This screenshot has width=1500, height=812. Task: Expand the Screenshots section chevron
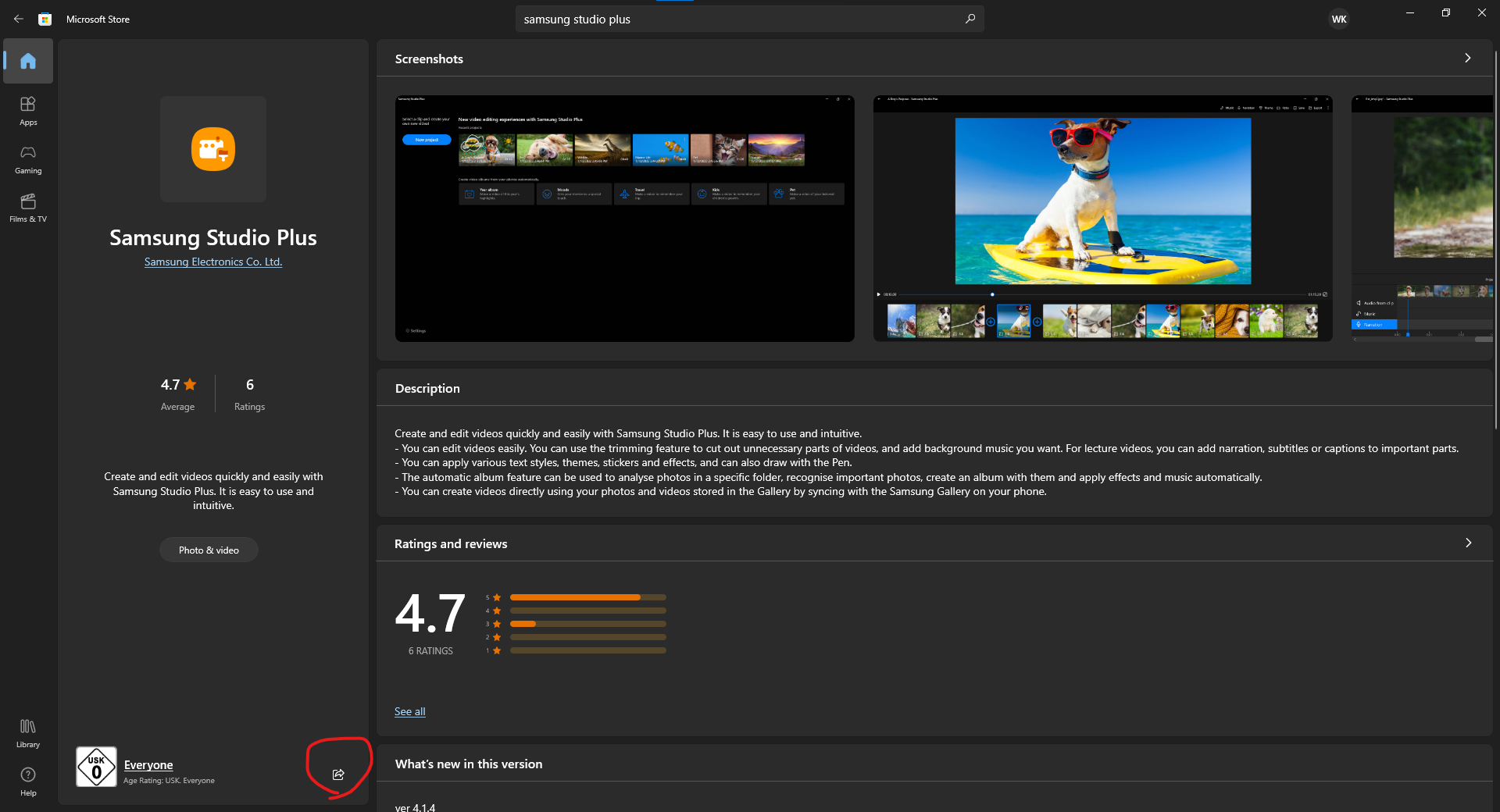(1468, 59)
